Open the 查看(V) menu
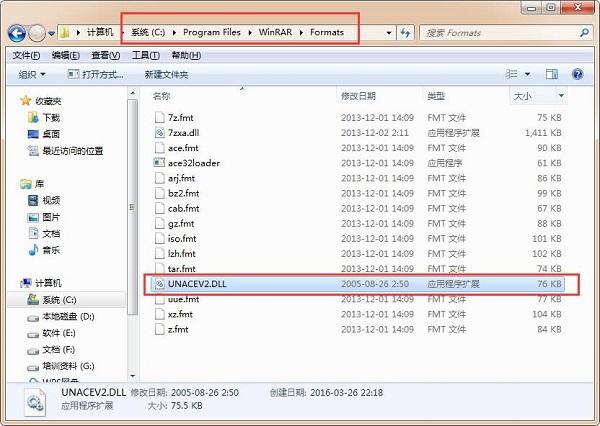 [x=106, y=55]
